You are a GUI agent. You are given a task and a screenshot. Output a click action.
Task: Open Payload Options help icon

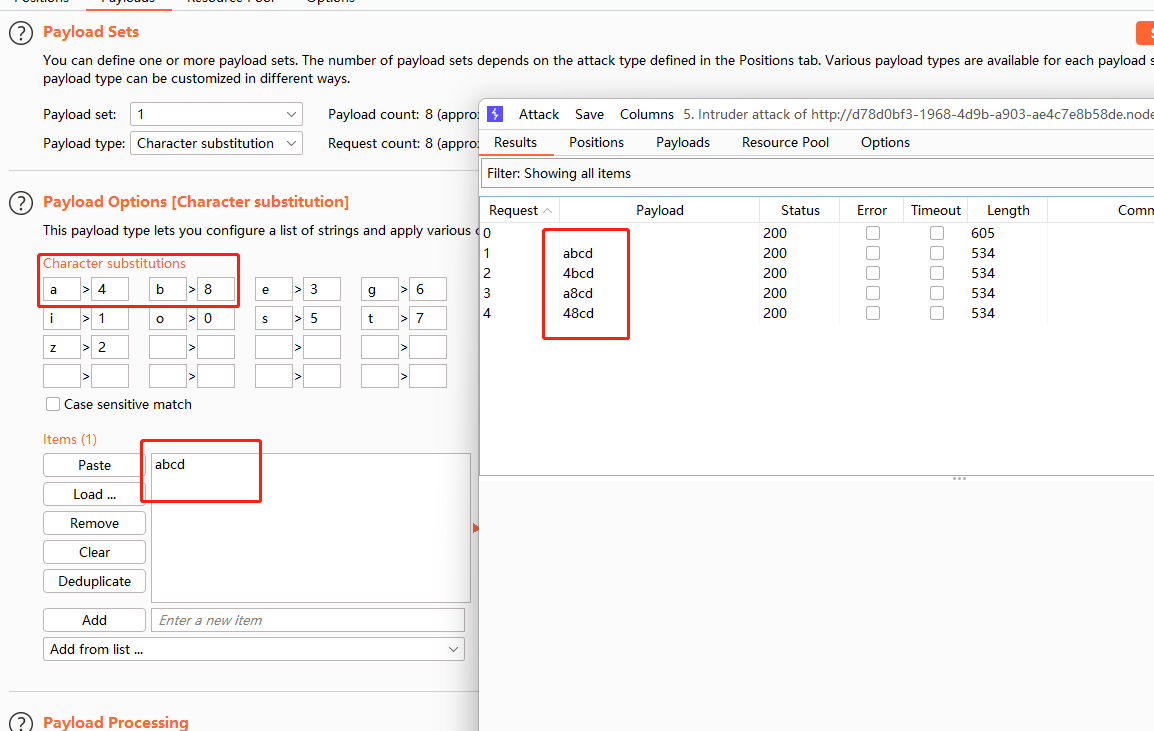click(x=21, y=202)
